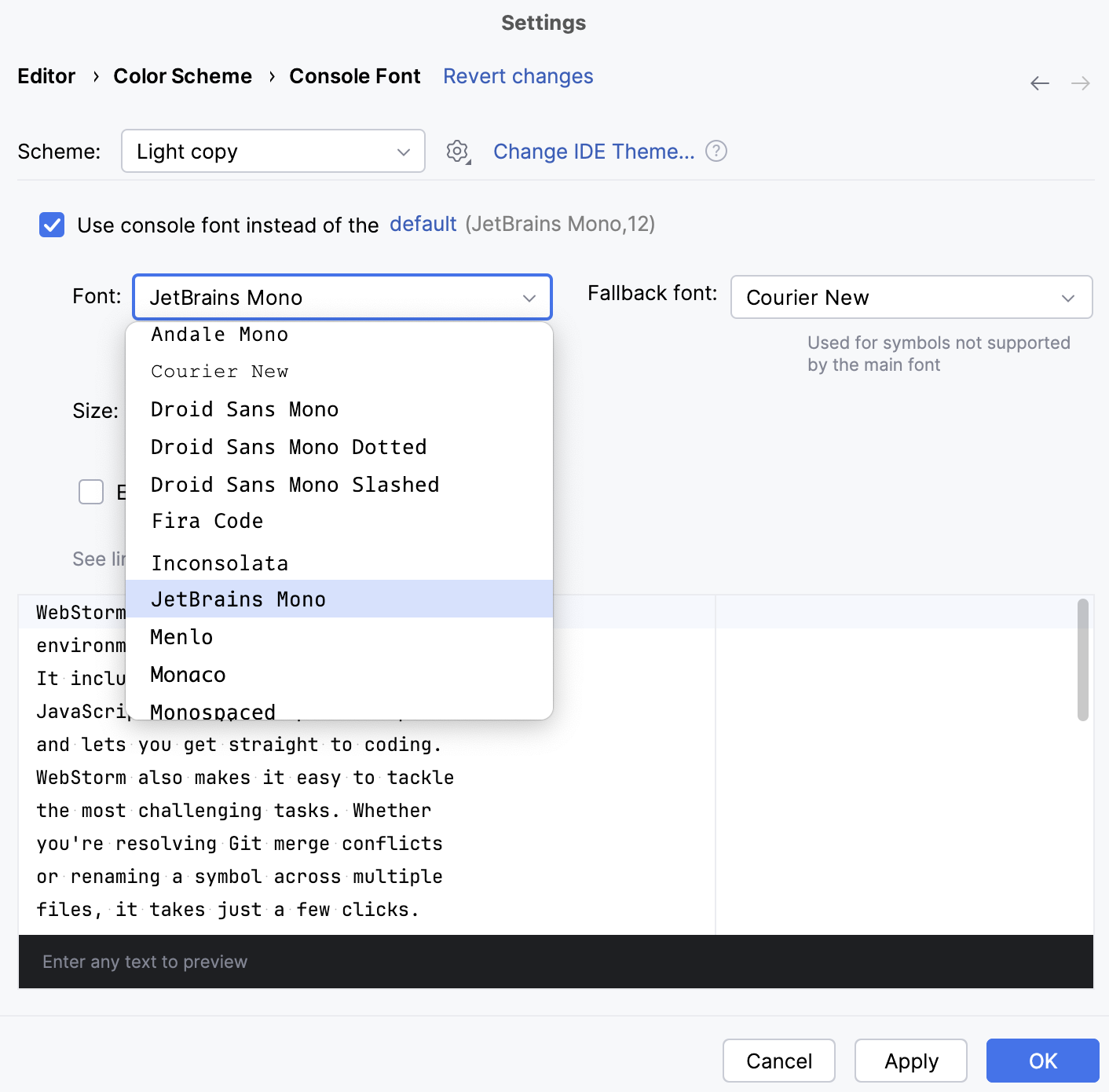
Task: Open the Color Scheme breadcrumb
Action: [x=182, y=76]
